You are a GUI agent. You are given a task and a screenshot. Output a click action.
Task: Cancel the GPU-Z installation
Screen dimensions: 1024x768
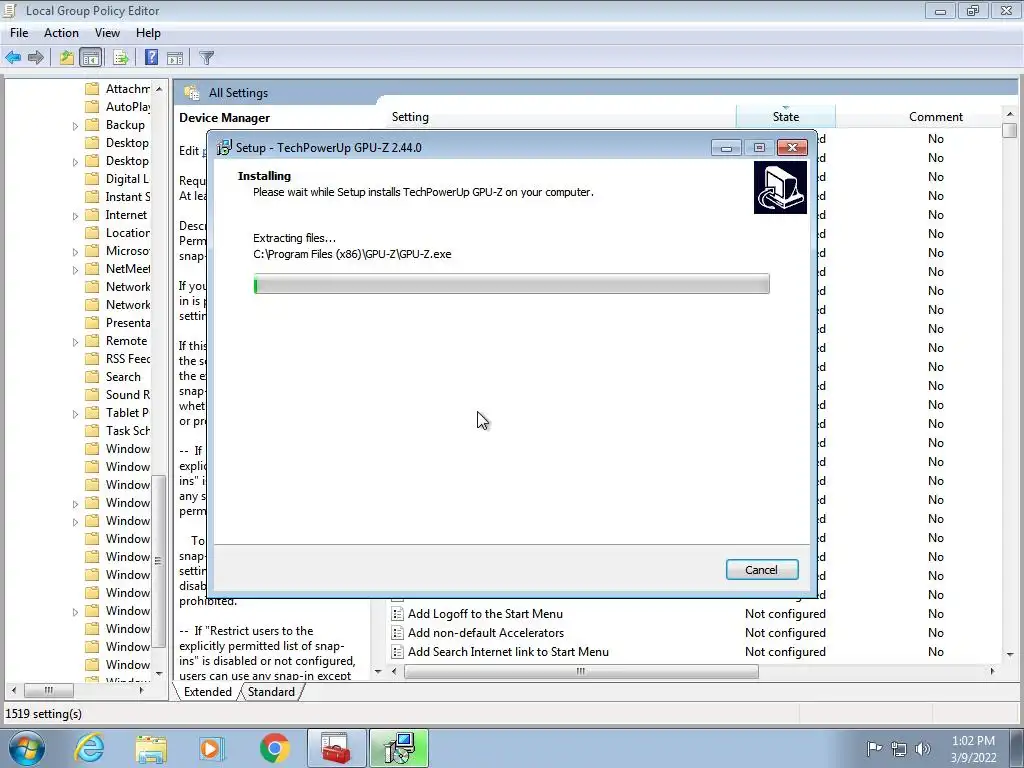coord(761,569)
